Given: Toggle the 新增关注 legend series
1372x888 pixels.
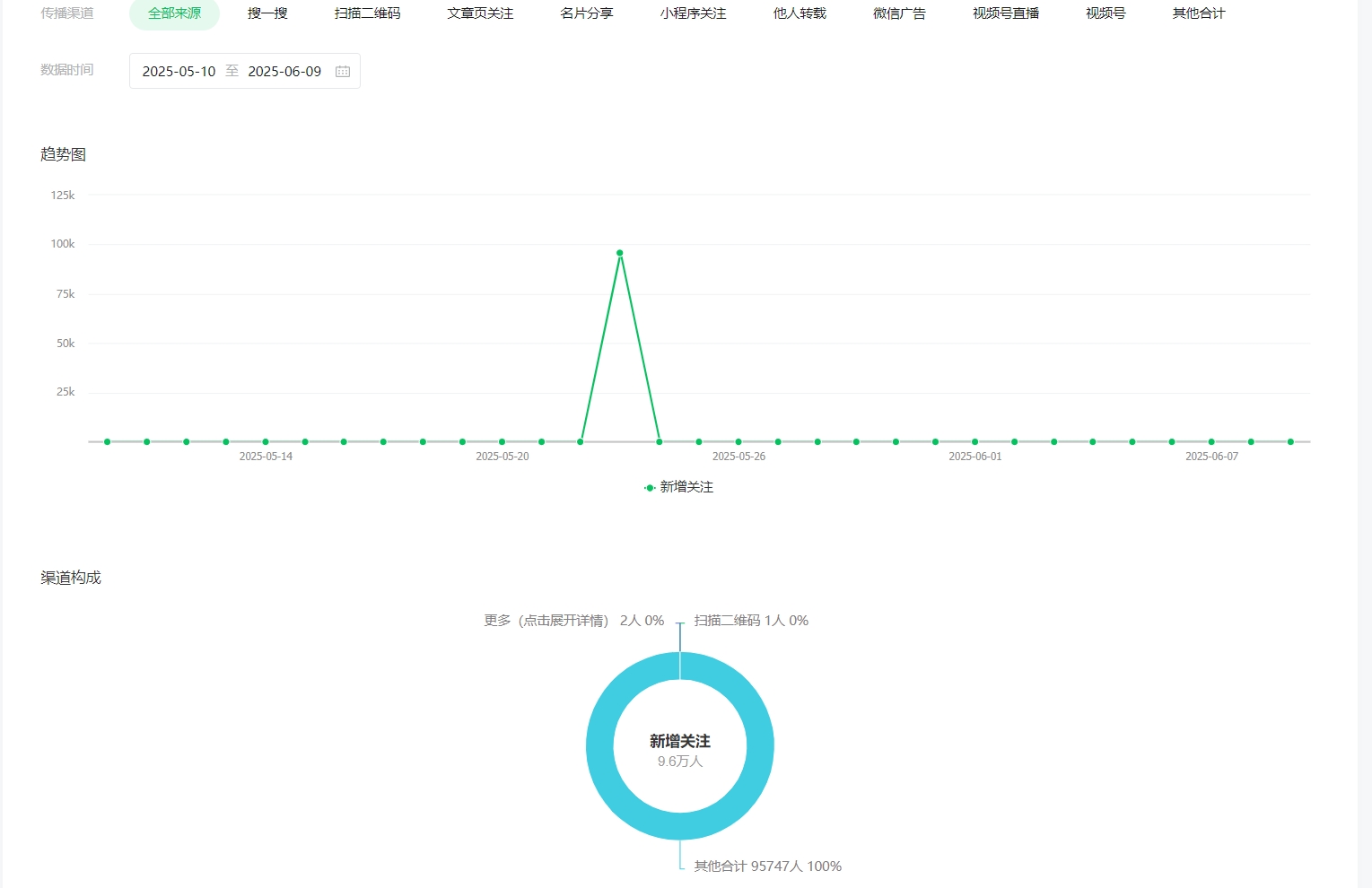Looking at the screenshot, I should pyautogui.click(x=679, y=487).
